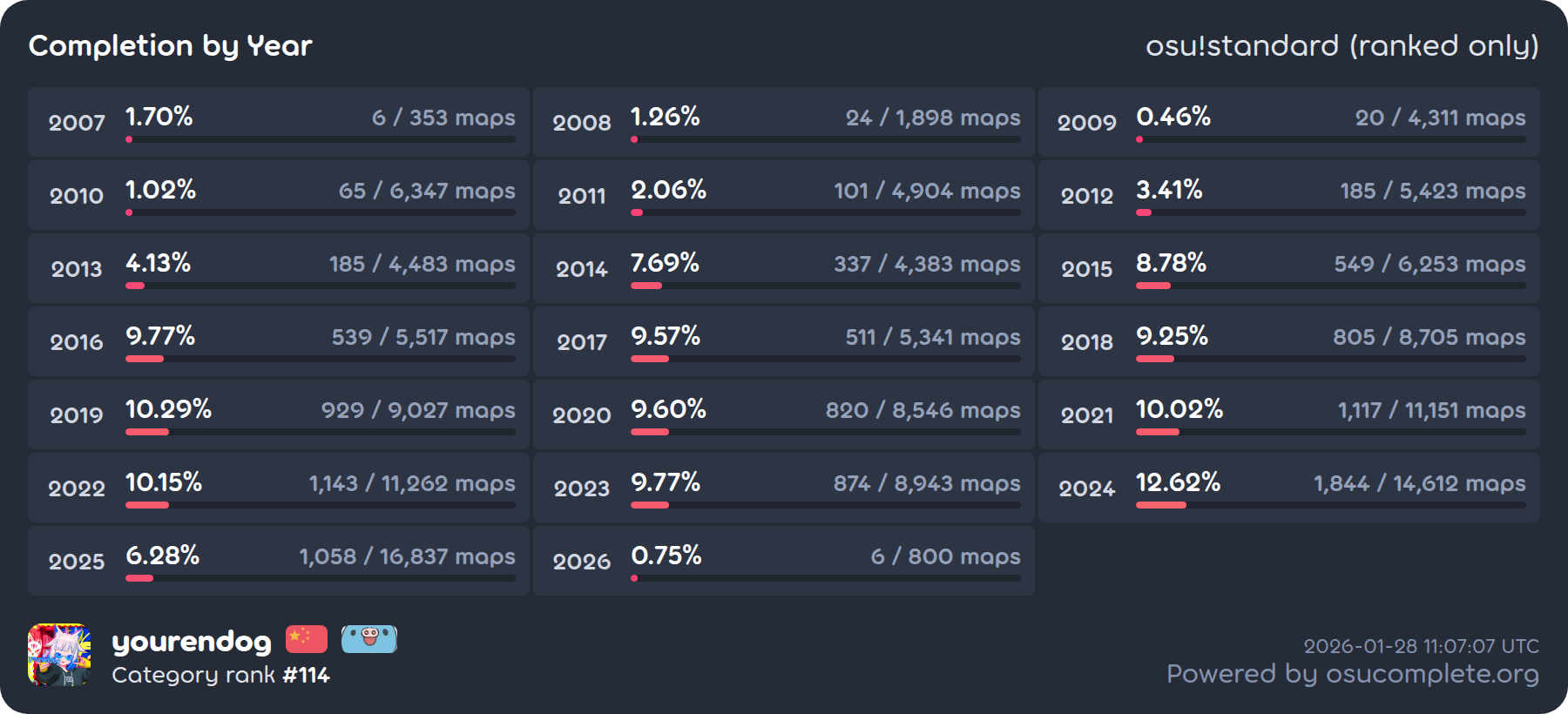Select the 2026 year card
Image resolution: width=1568 pixels, height=714 pixels.
coord(784,561)
